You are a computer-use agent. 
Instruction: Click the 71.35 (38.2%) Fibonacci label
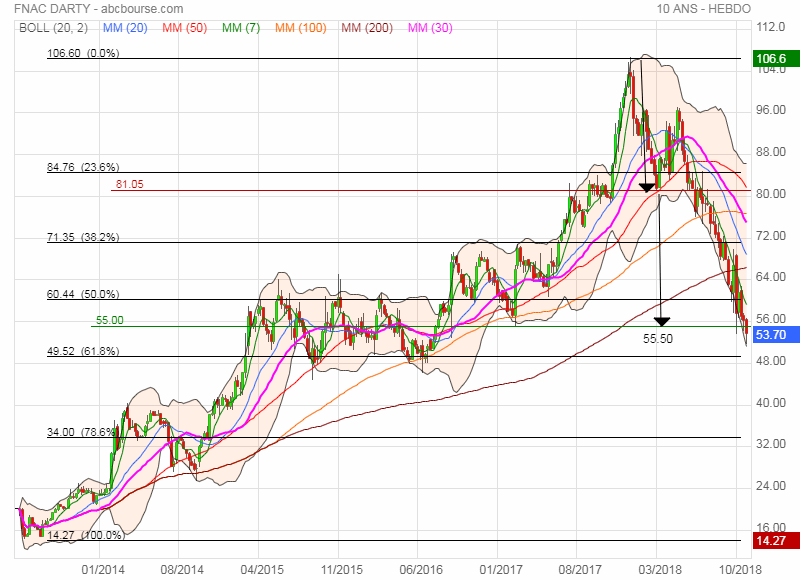click(x=83, y=237)
